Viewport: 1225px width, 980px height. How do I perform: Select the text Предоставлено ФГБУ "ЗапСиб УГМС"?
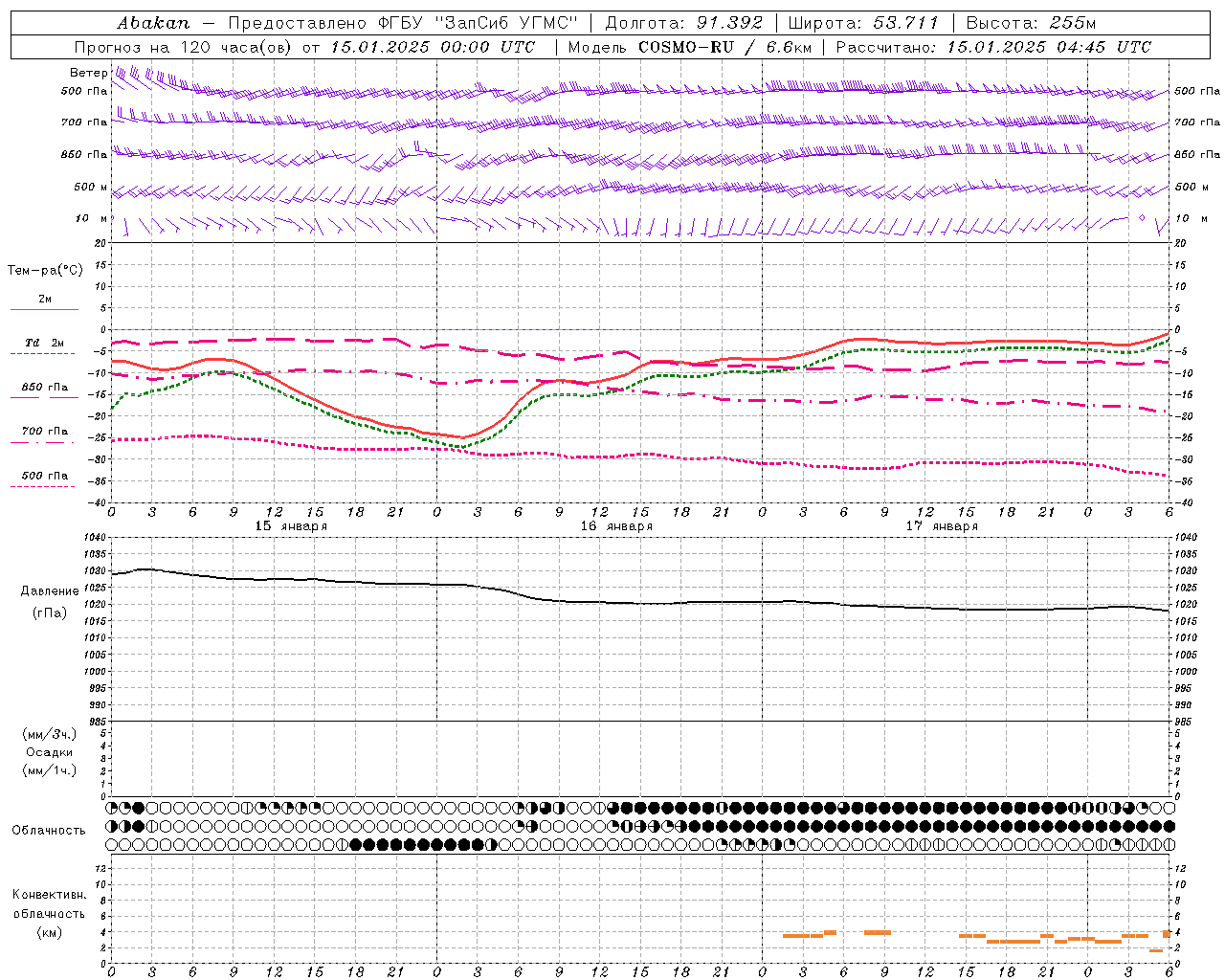pyautogui.click(x=403, y=23)
